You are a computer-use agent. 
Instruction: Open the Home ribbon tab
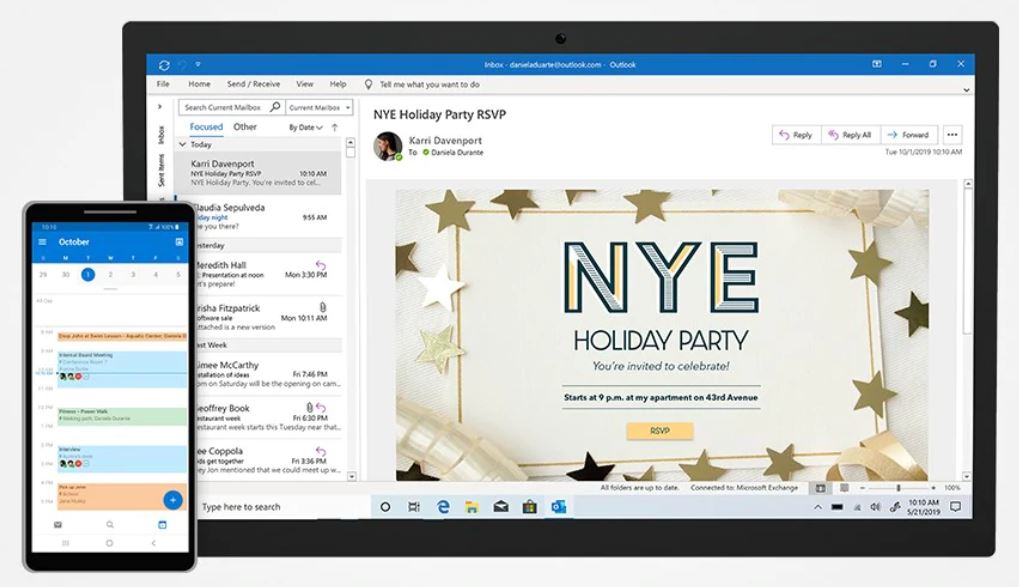(196, 84)
